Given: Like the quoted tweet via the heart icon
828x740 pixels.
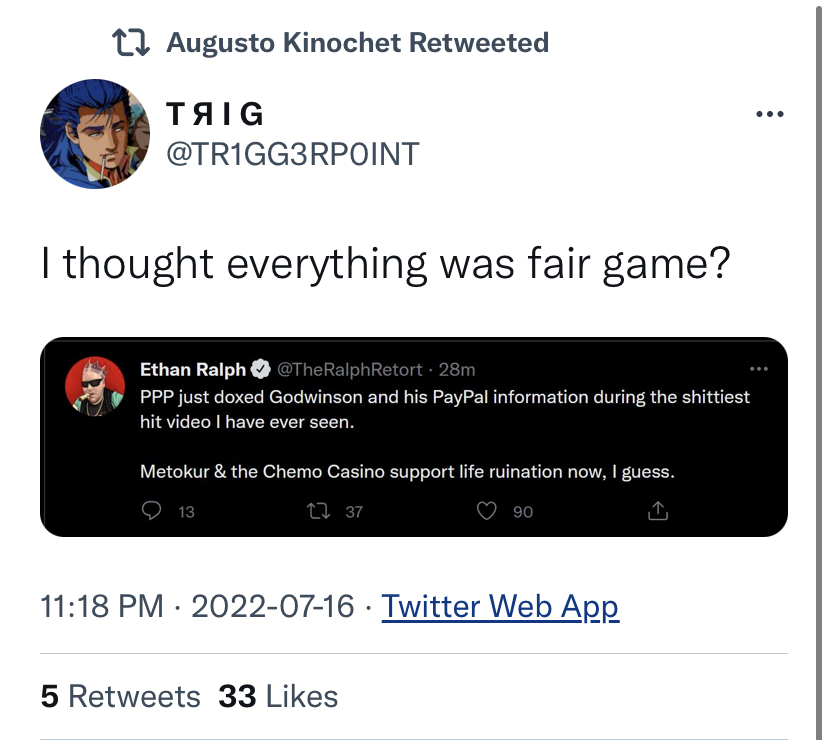Looking at the screenshot, I should point(486,511).
